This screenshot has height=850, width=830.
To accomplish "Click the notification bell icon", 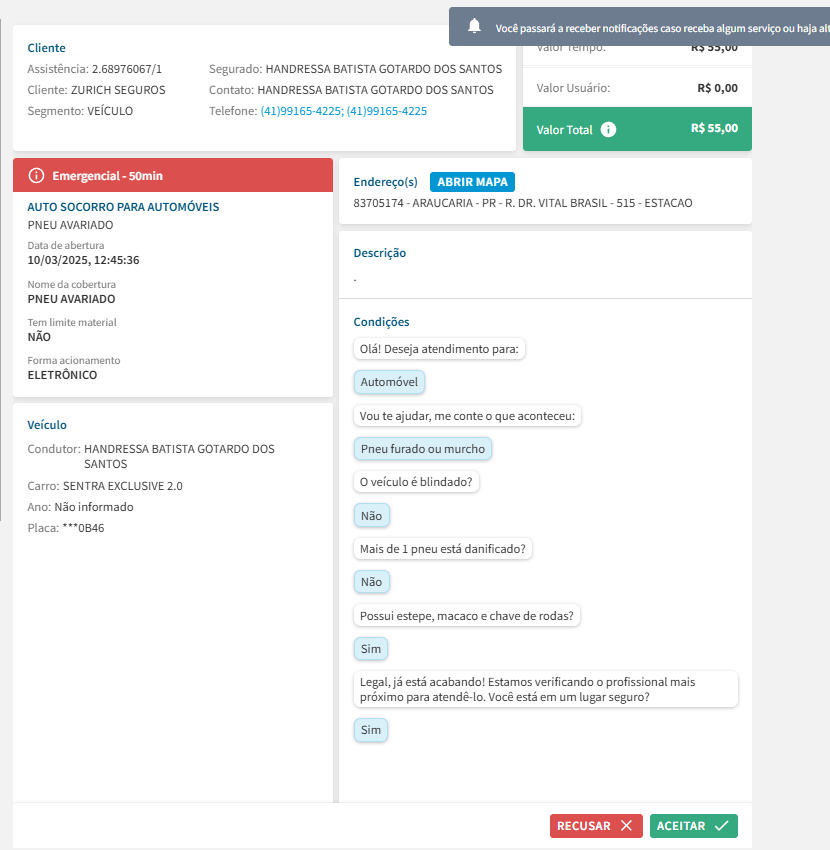I will [475, 27].
